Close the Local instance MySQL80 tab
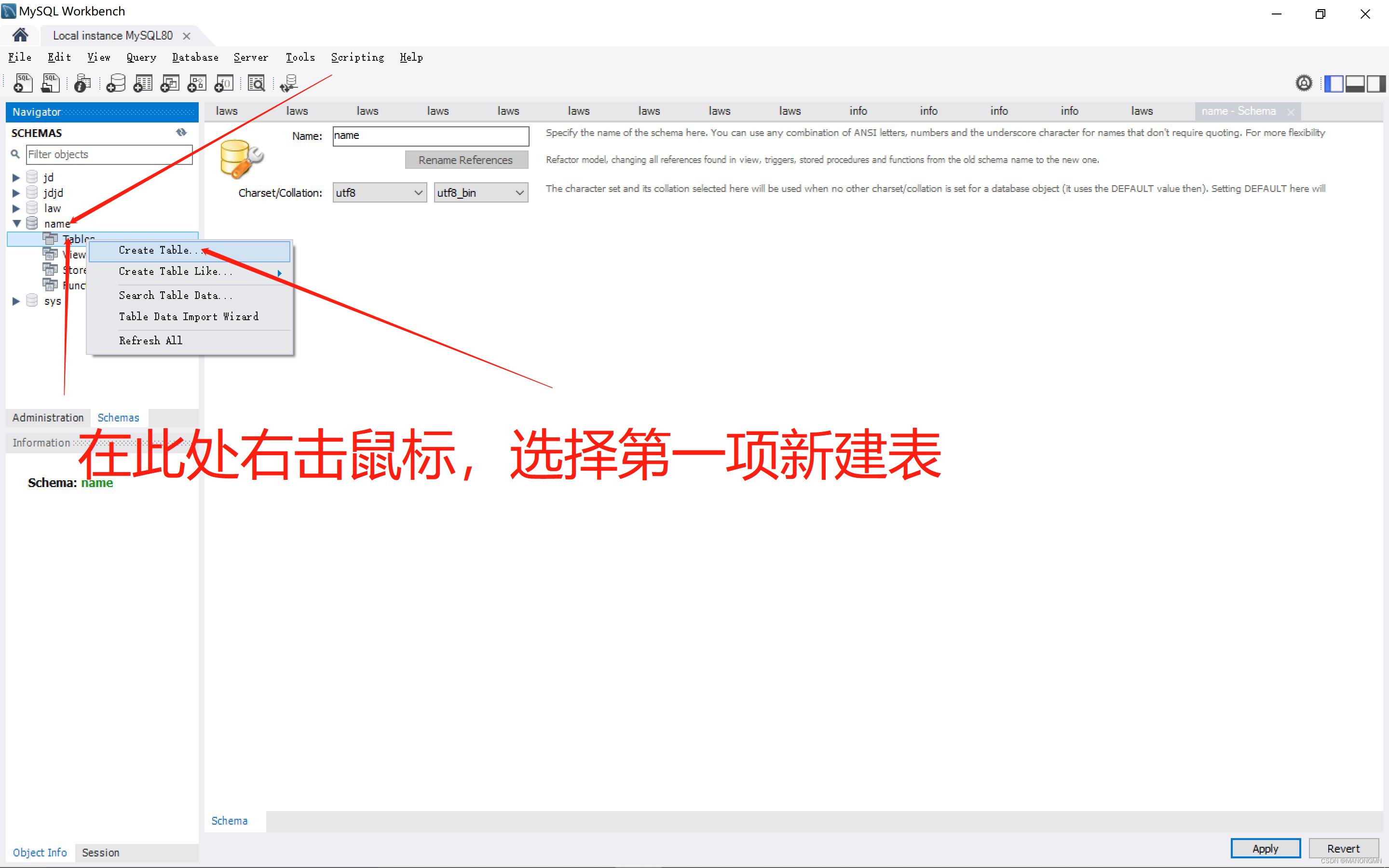Viewport: 1389px width, 868px height. pyautogui.click(x=187, y=36)
